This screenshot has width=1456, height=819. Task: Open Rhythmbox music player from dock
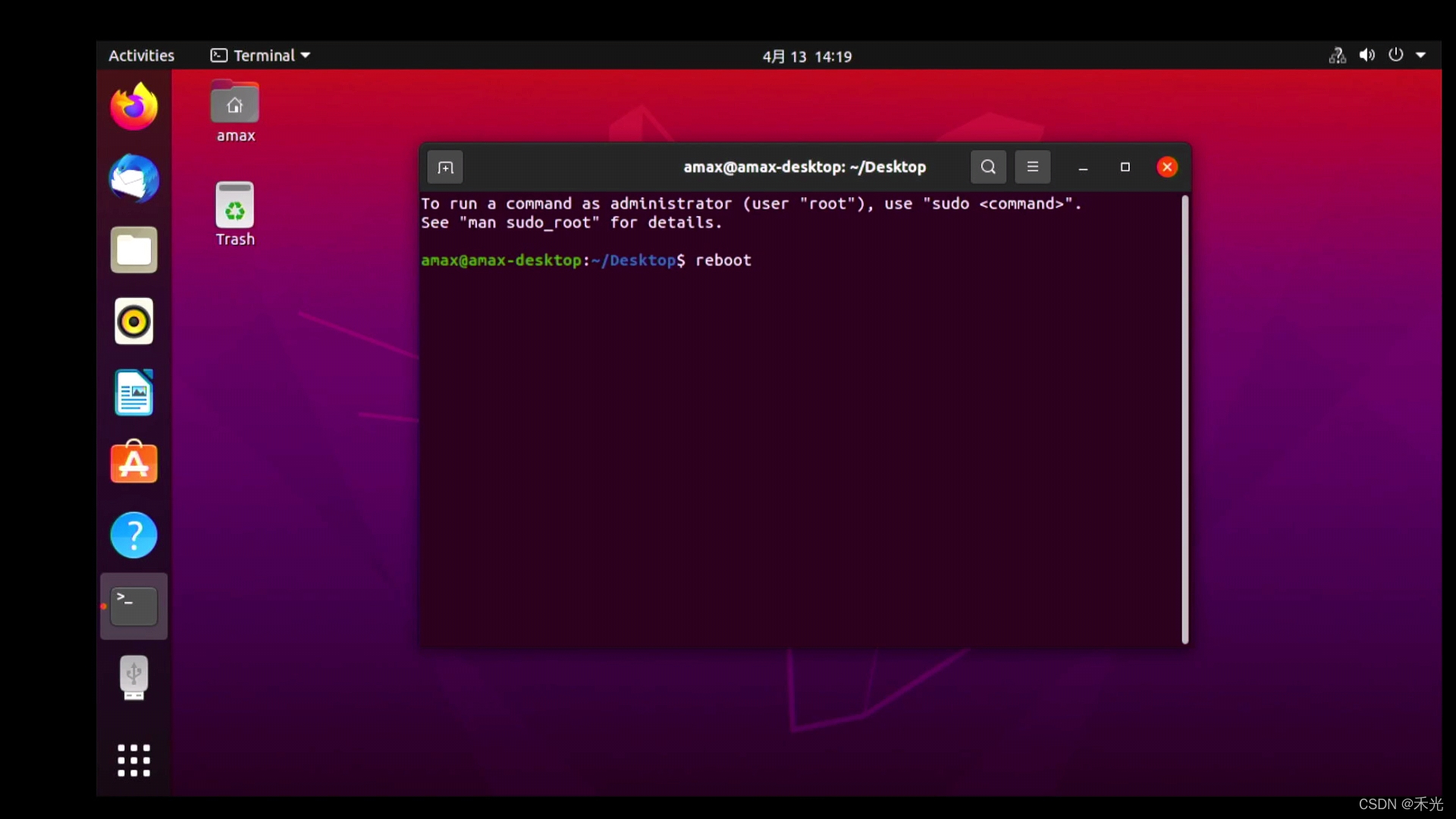coord(134,322)
